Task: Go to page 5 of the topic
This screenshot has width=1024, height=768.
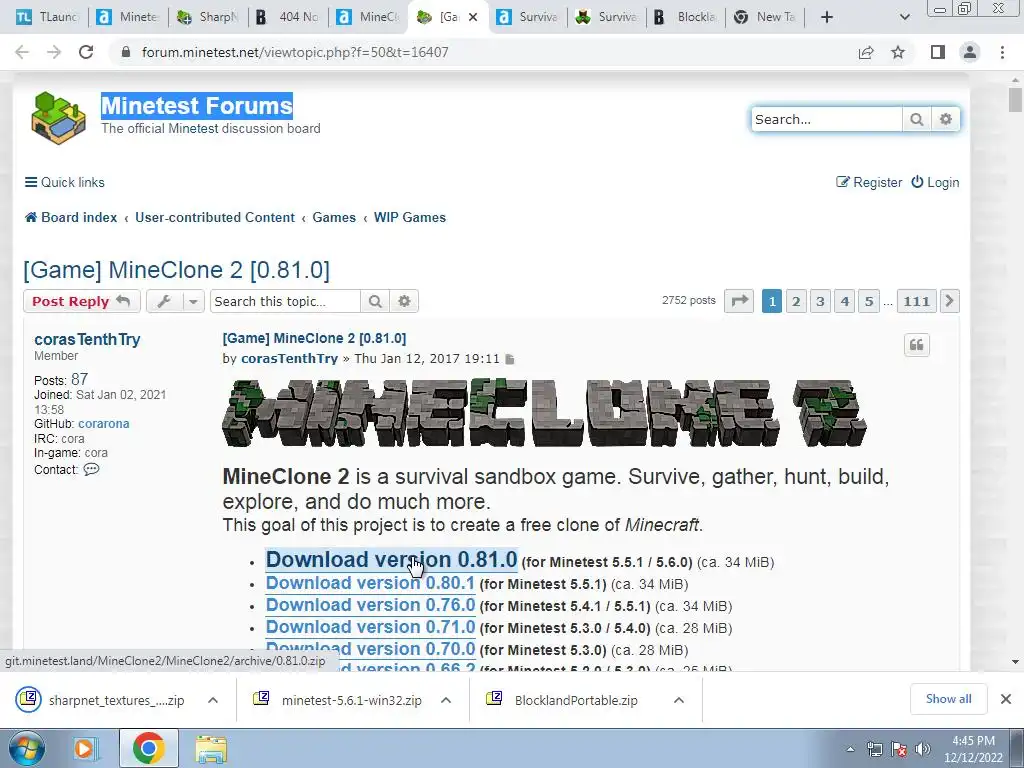Action: click(x=869, y=301)
